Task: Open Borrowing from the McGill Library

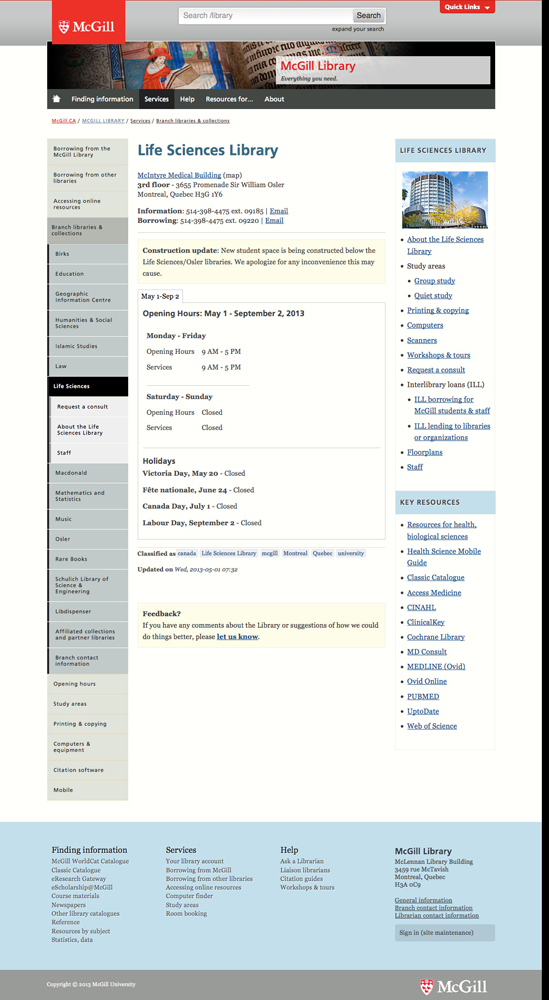Action: 87,152
